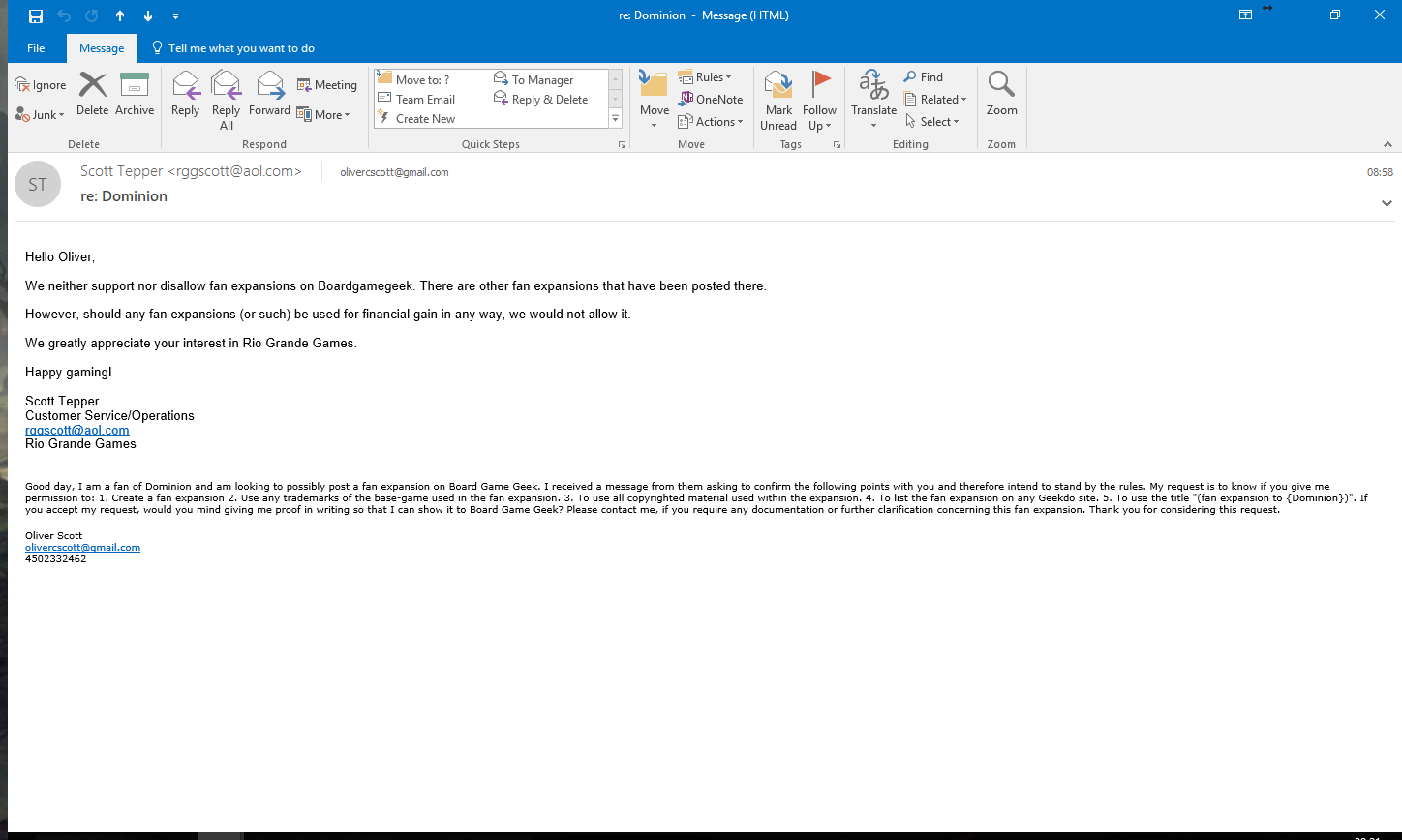Click phone number 4502332462
The height and width of the screenshot is (840, 1402).
[x=55, y=559]
